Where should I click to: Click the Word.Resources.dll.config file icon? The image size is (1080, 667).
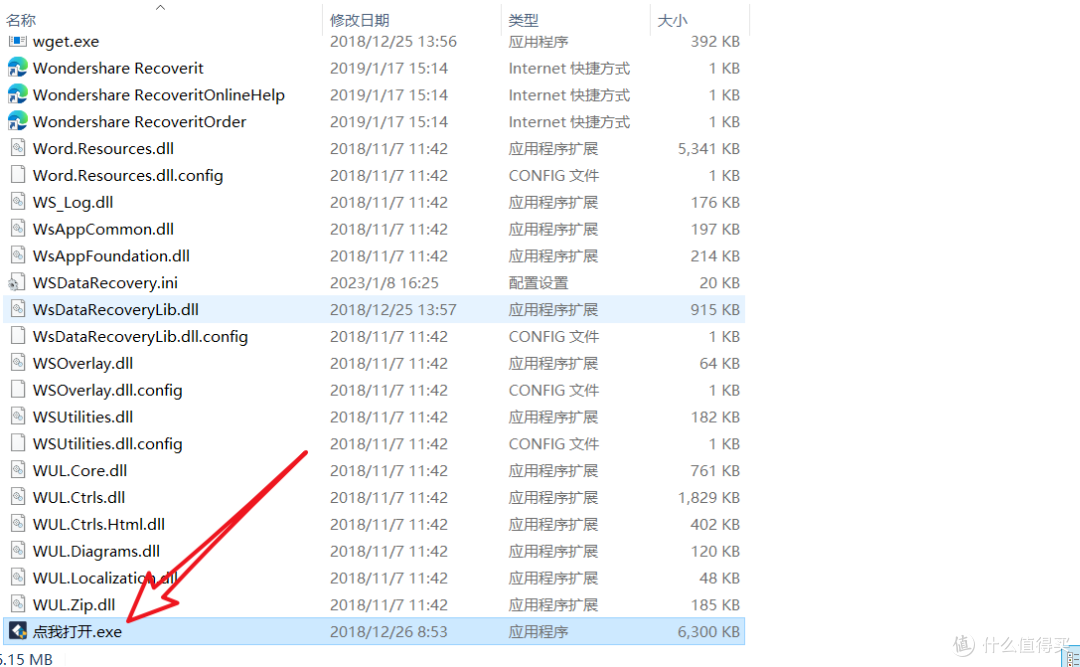click(18, 175)
